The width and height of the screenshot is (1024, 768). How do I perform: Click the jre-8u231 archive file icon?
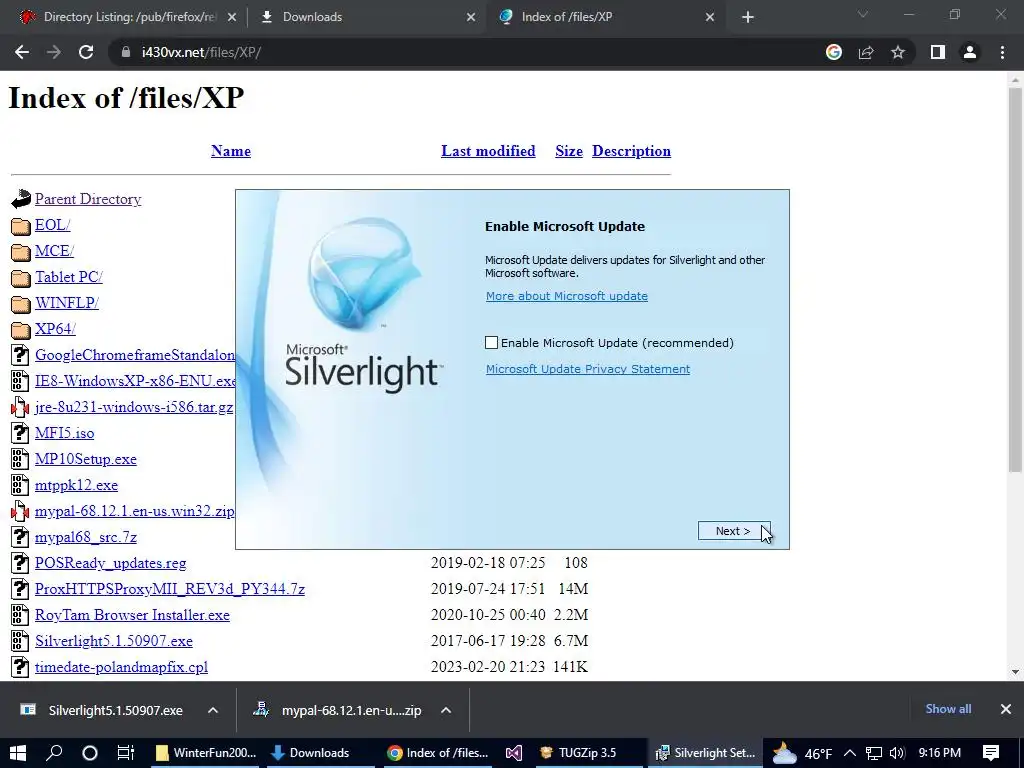(20, 408)
